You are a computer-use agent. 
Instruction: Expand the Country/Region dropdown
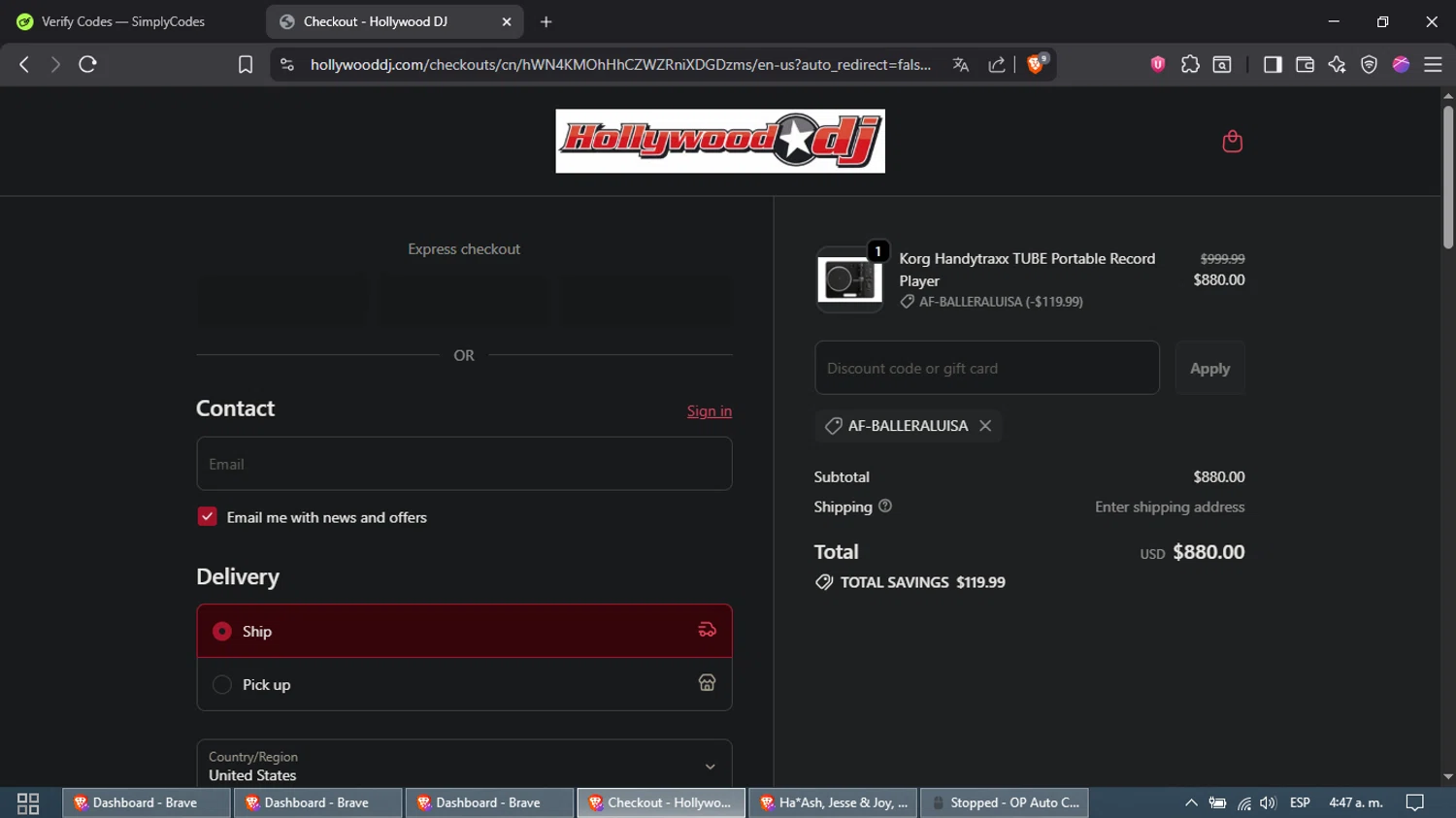[x=464, y=766]
